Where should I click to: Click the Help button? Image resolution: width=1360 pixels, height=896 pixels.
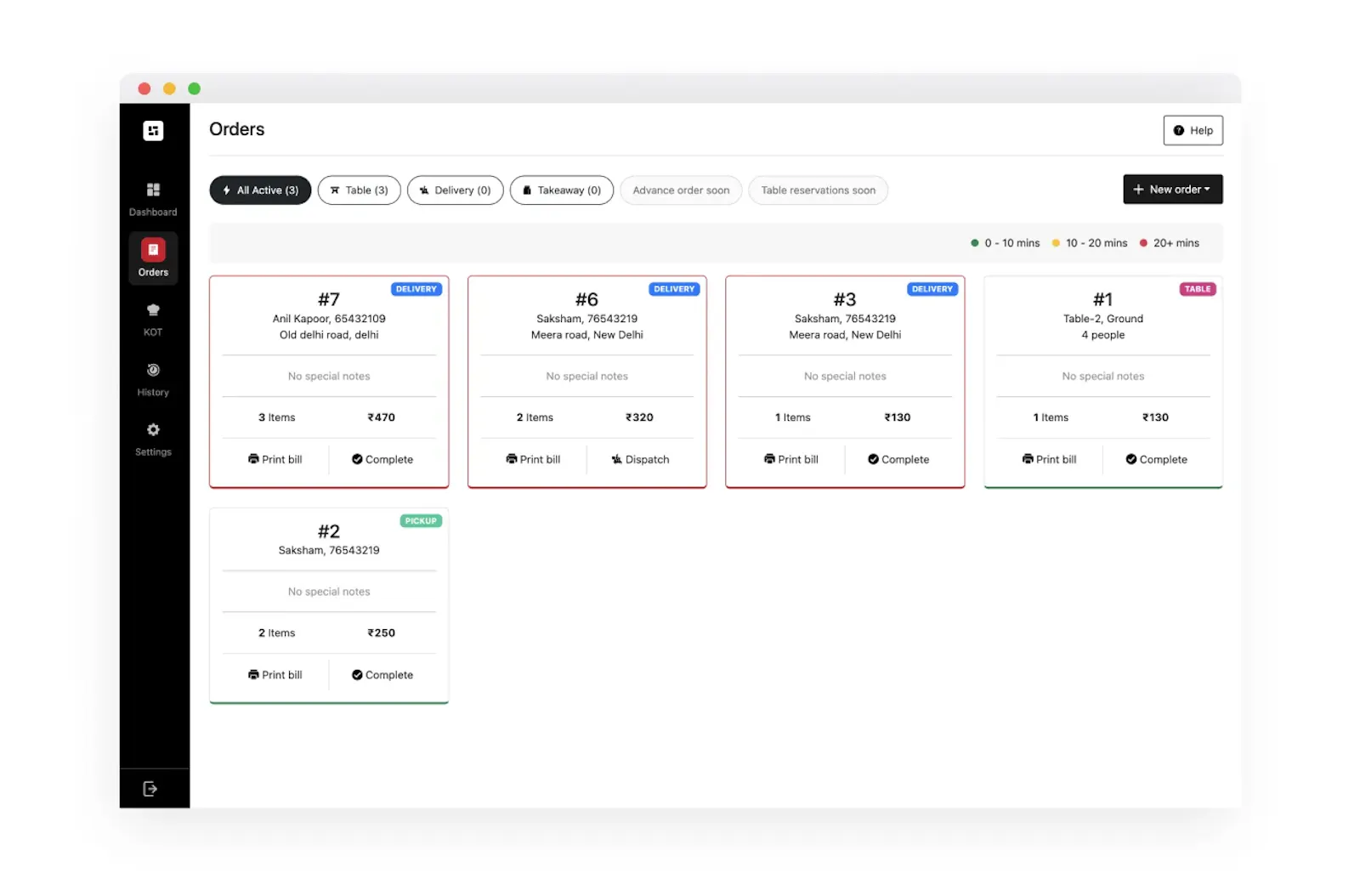(1193, 130)
